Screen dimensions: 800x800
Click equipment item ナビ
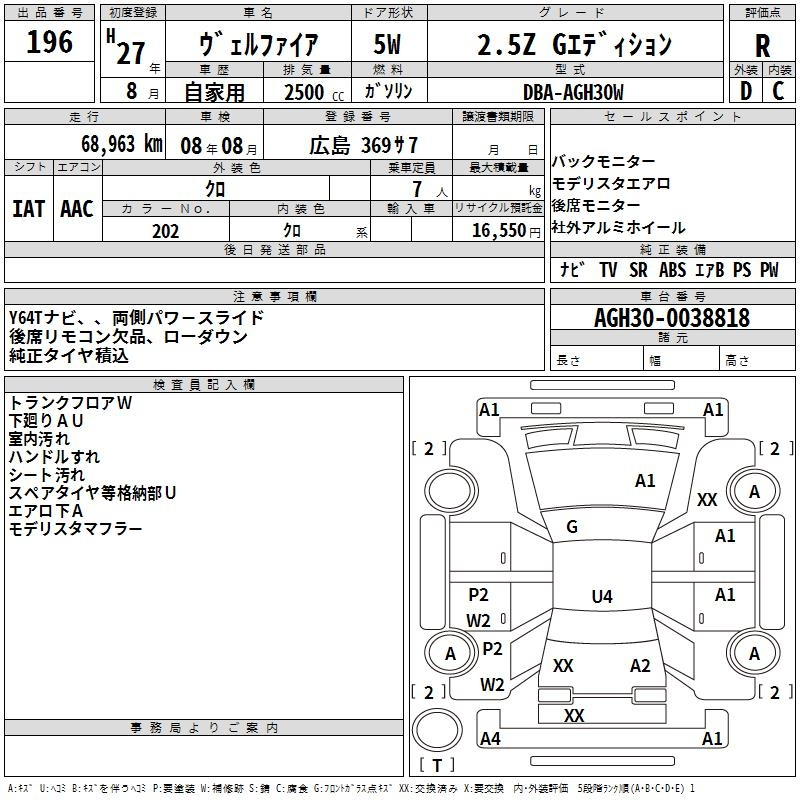(x=572, y=269)
